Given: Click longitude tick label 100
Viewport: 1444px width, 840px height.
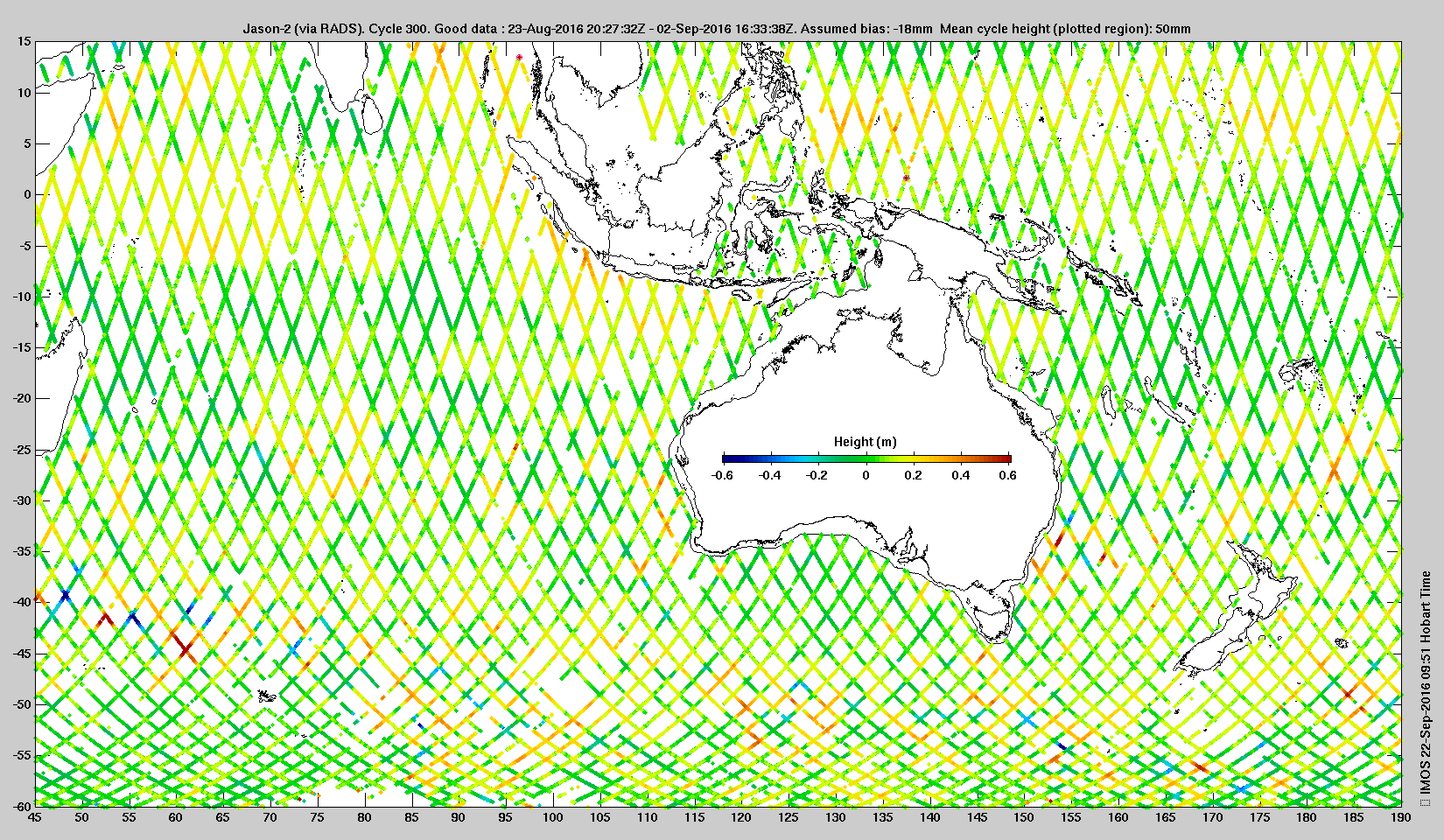Looking at the screenshot, I should click(552, 817).
